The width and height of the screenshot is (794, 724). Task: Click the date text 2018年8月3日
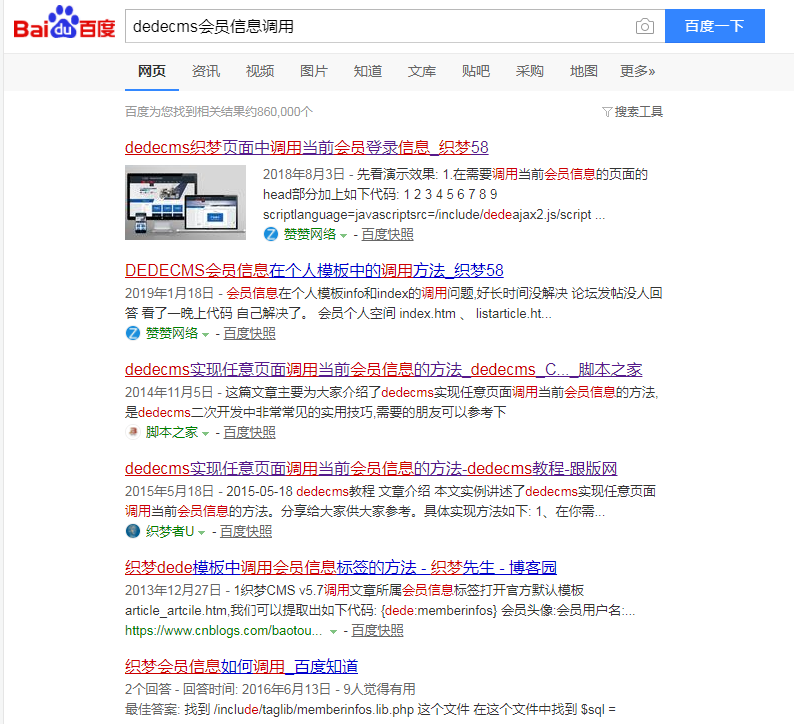pos(304,175)
